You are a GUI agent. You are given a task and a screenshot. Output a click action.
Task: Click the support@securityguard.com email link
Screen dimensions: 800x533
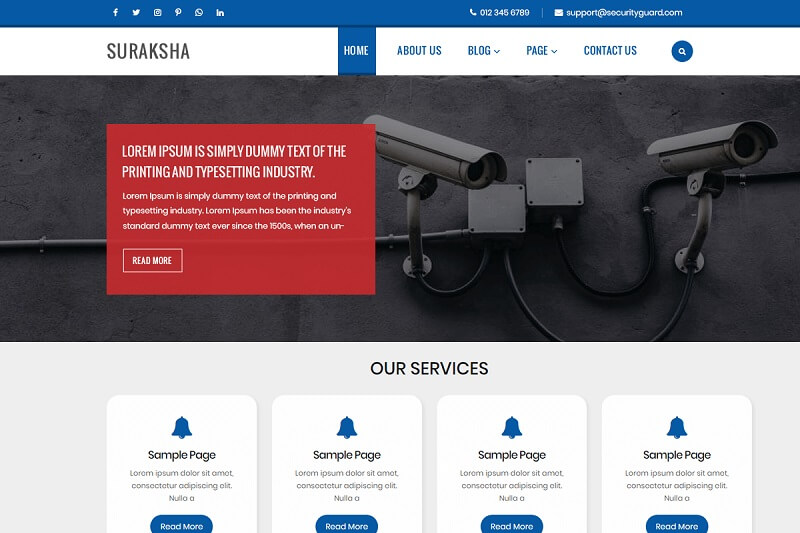[x=624, y=12]
